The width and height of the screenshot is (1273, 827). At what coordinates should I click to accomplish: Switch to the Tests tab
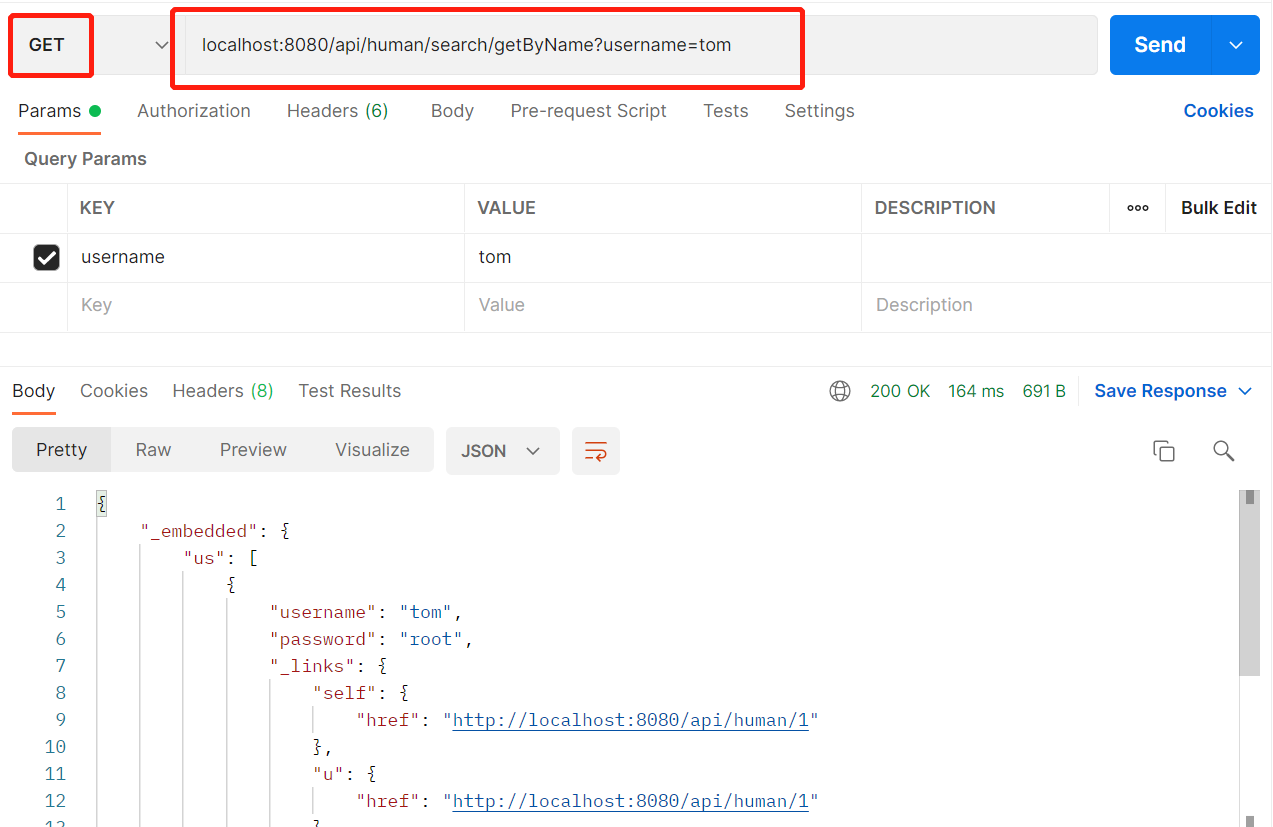pos(725,111)
